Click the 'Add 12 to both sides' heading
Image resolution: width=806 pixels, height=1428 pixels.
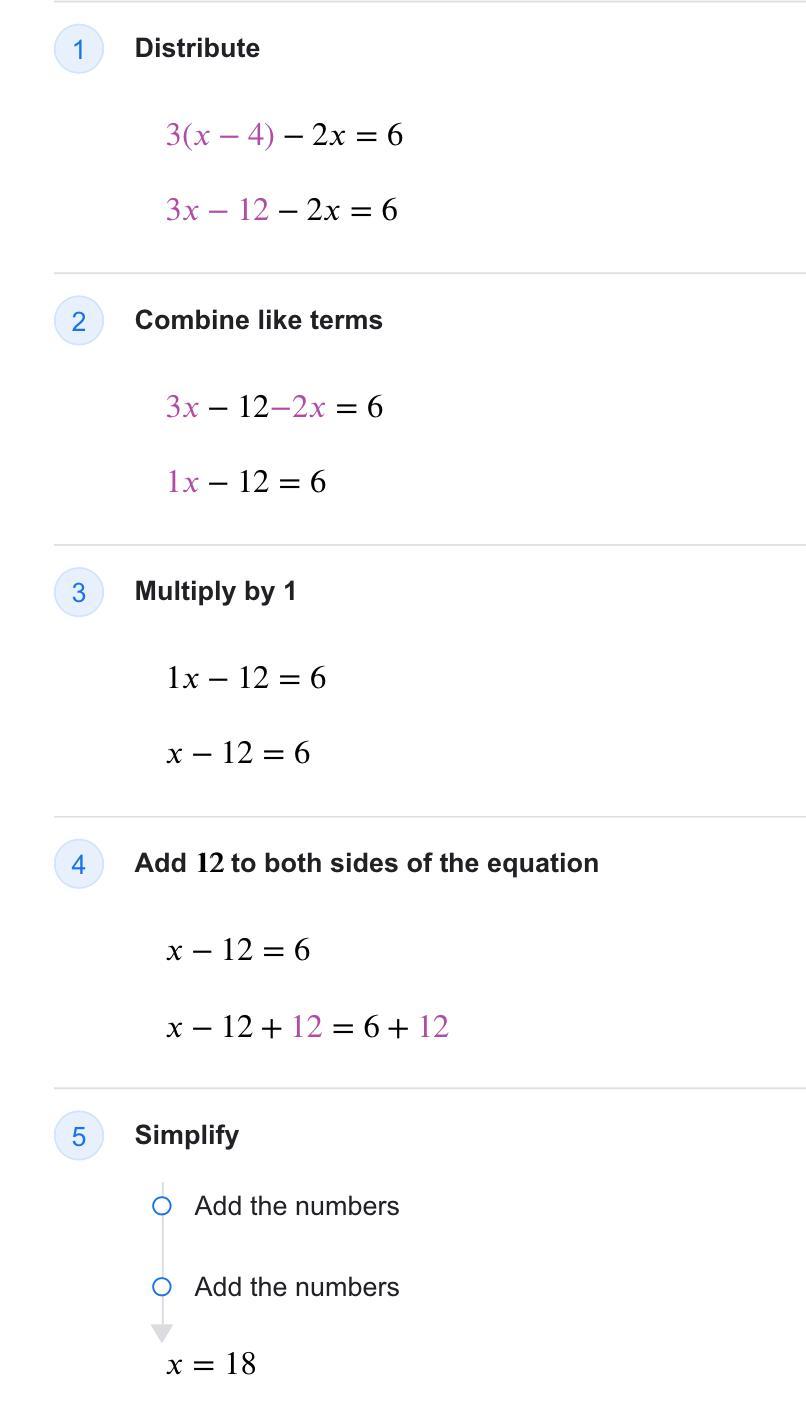pyautogui.click(x=367, y=863)
